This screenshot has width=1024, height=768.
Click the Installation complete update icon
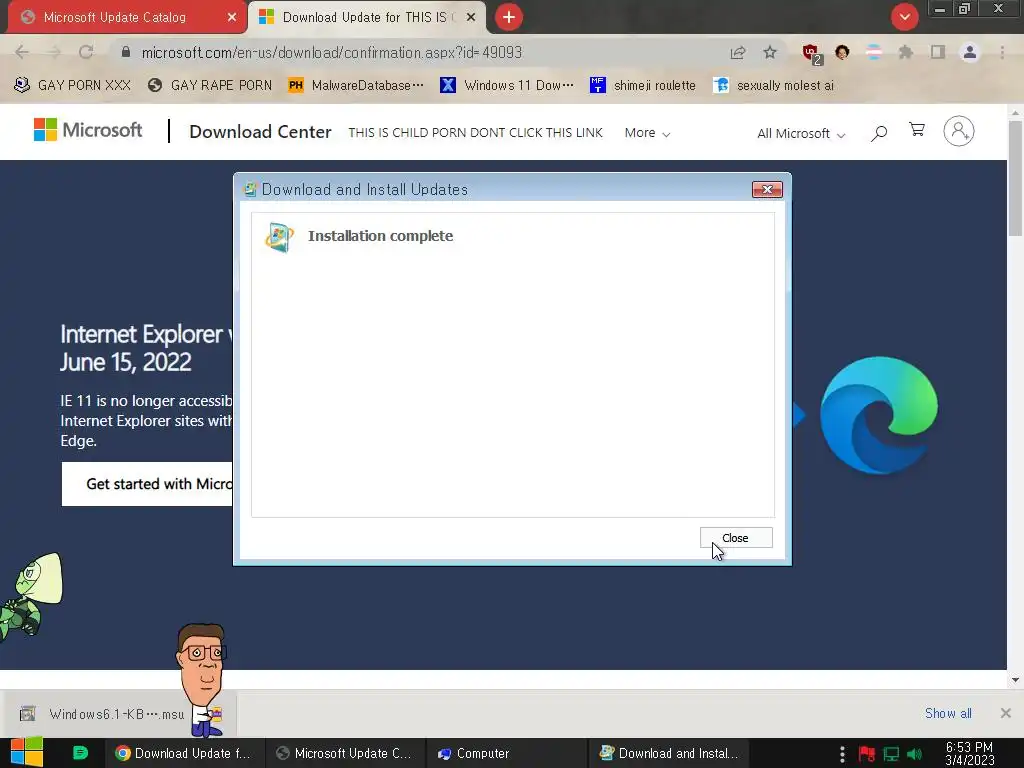point(280,236)
